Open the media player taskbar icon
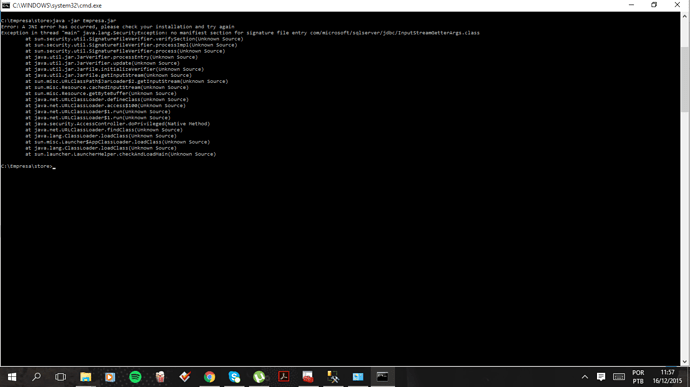This screenshot has width=690, height=387. [x=110, y=377]
